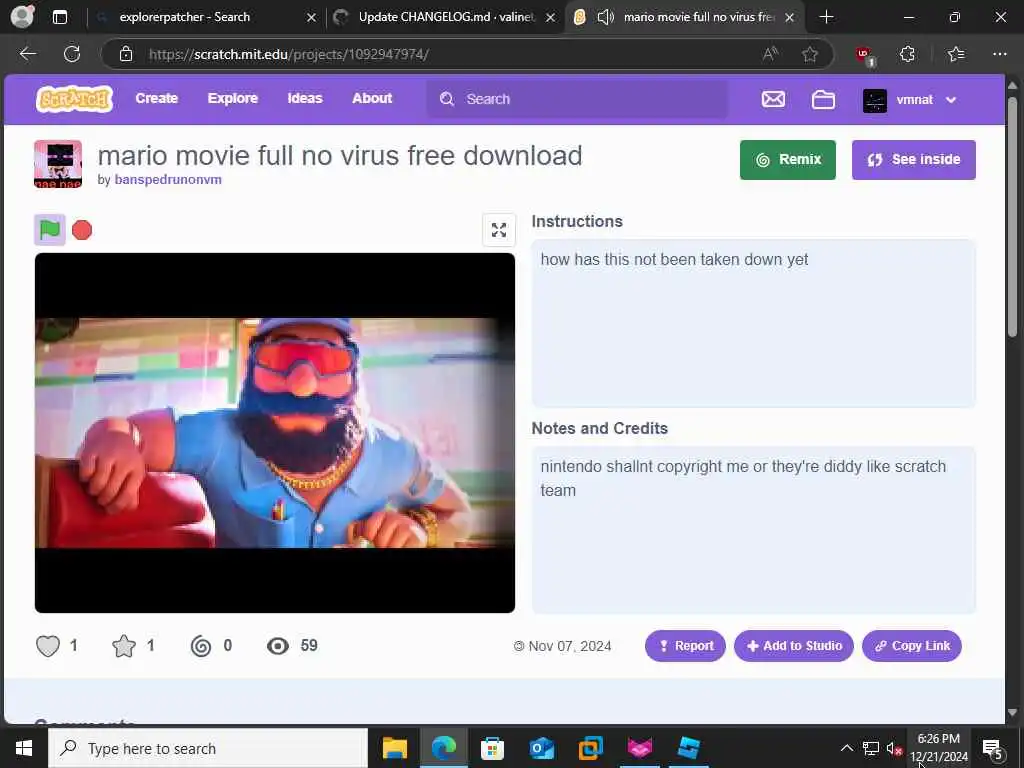Click the Instructions text box

(x=754, y=323)
